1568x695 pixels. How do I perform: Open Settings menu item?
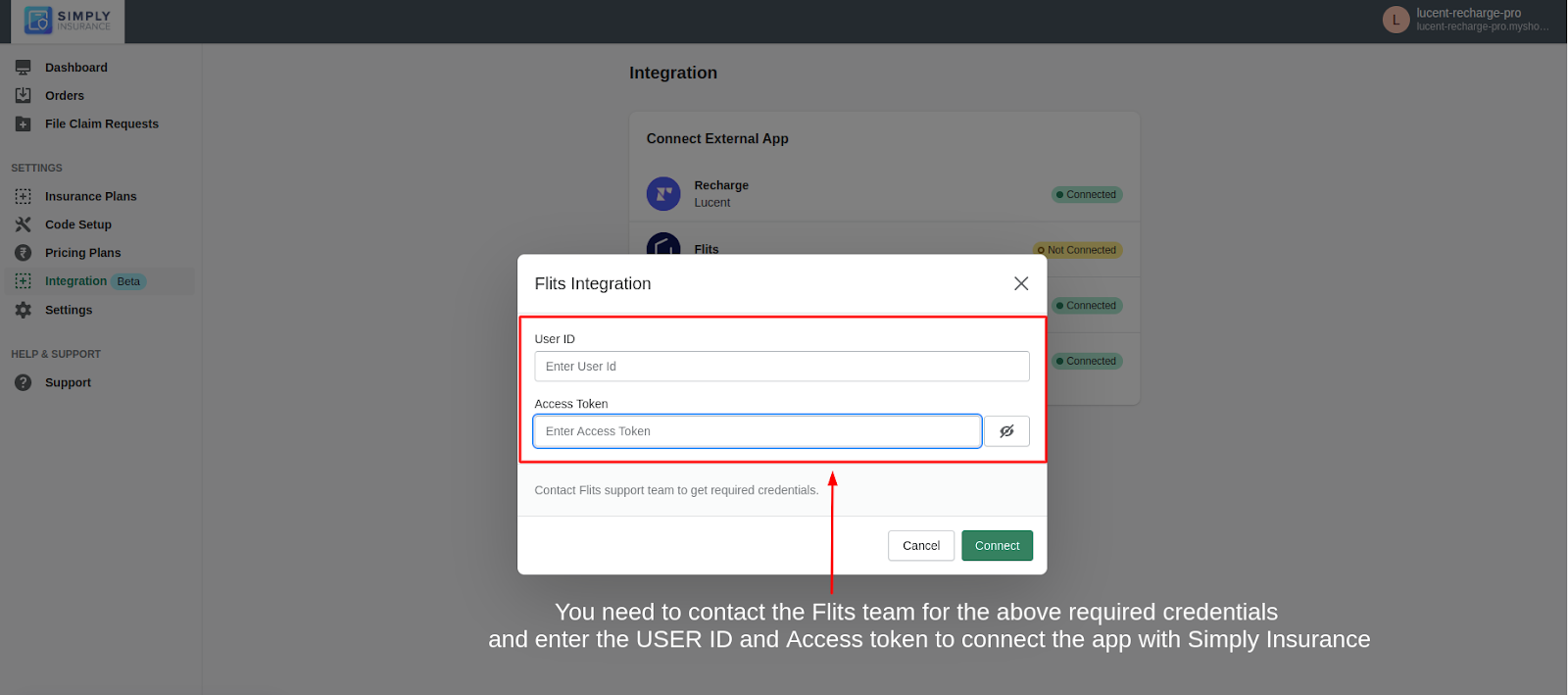pyautogui.click(x=69, y=310)
